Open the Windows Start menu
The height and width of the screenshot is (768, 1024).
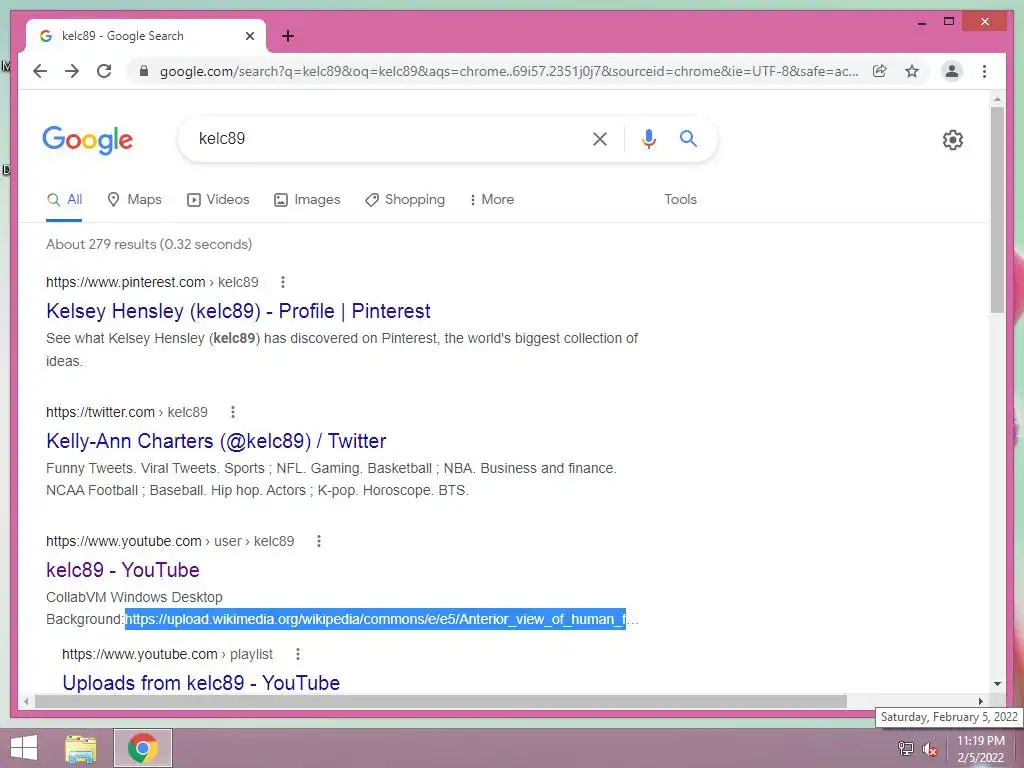tap(24, 748)
